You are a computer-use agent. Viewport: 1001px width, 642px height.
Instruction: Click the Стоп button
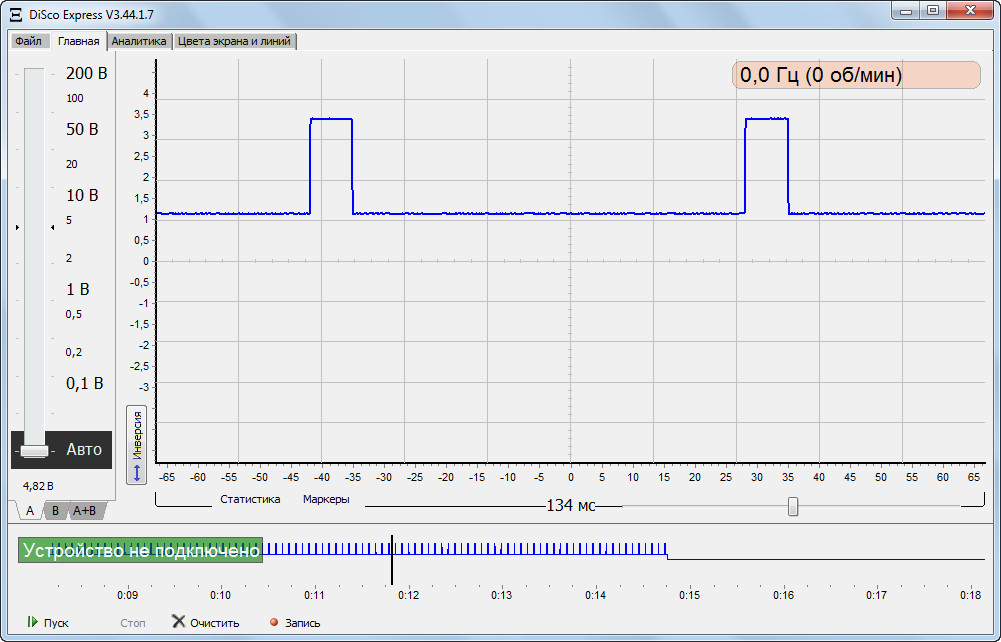coord(133,623)
